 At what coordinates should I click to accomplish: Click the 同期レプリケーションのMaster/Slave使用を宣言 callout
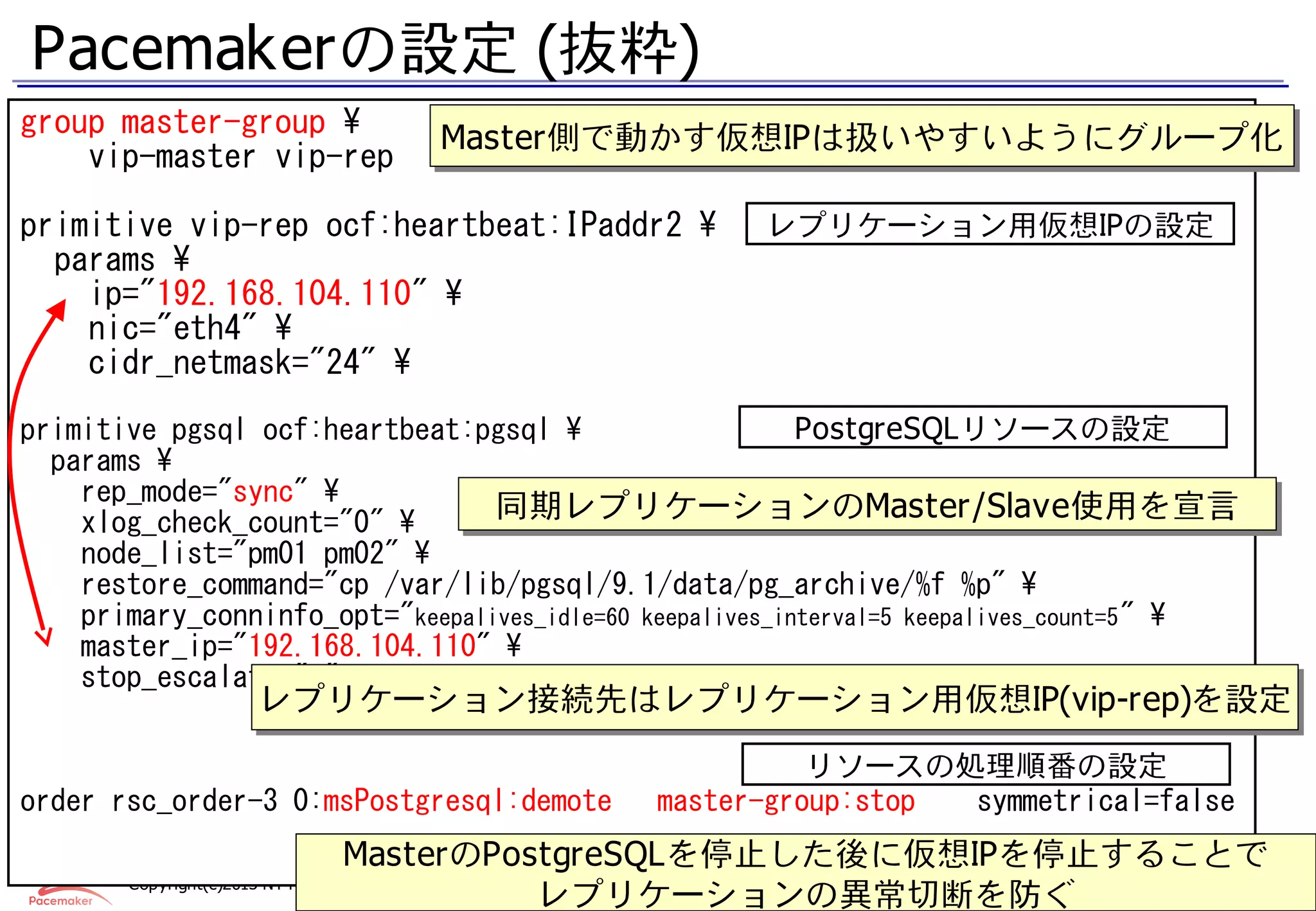[x=867, y=505]
